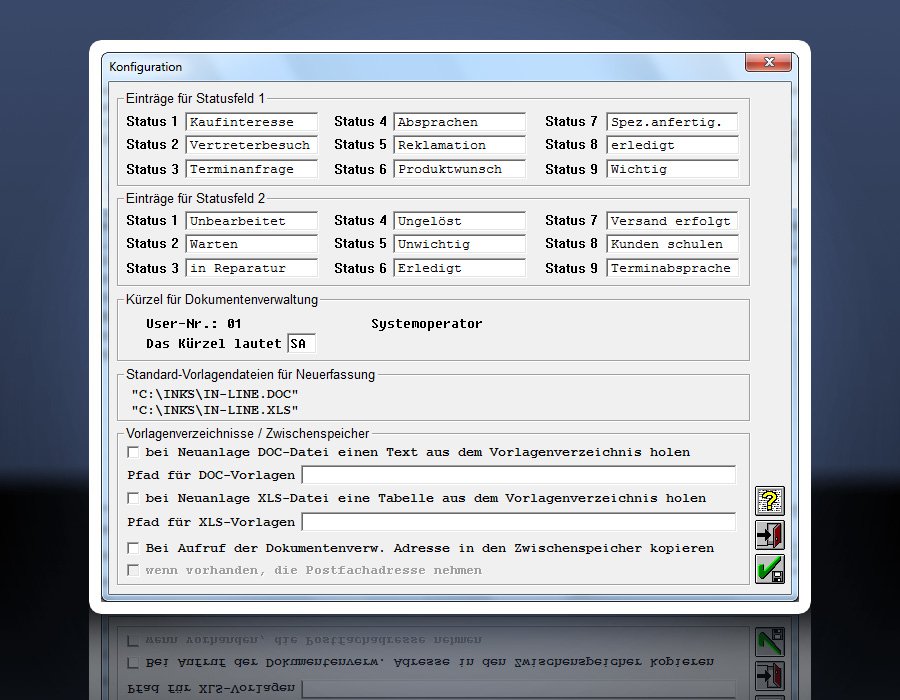900x700 pixels.
Task: Click the Kürzel für Dokumentenverwaltung heading
Action: tap(222, 300)
